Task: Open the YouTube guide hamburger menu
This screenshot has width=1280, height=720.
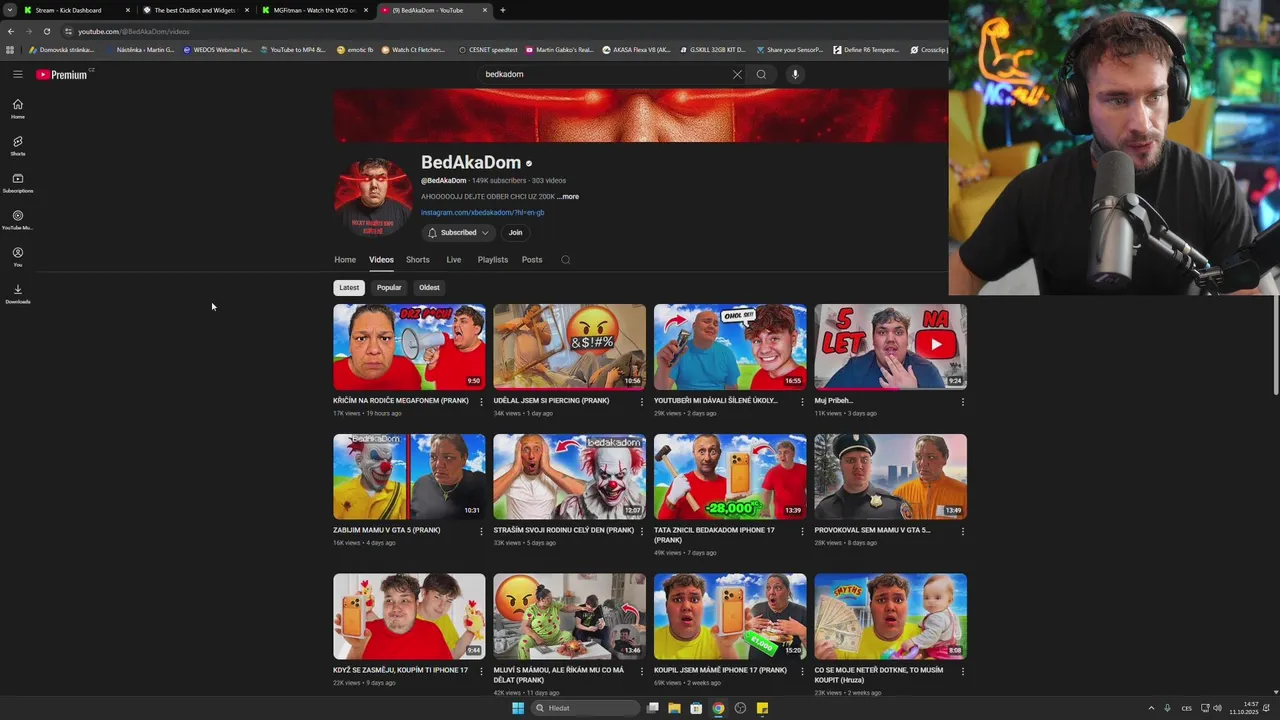Action: point(17,74)
